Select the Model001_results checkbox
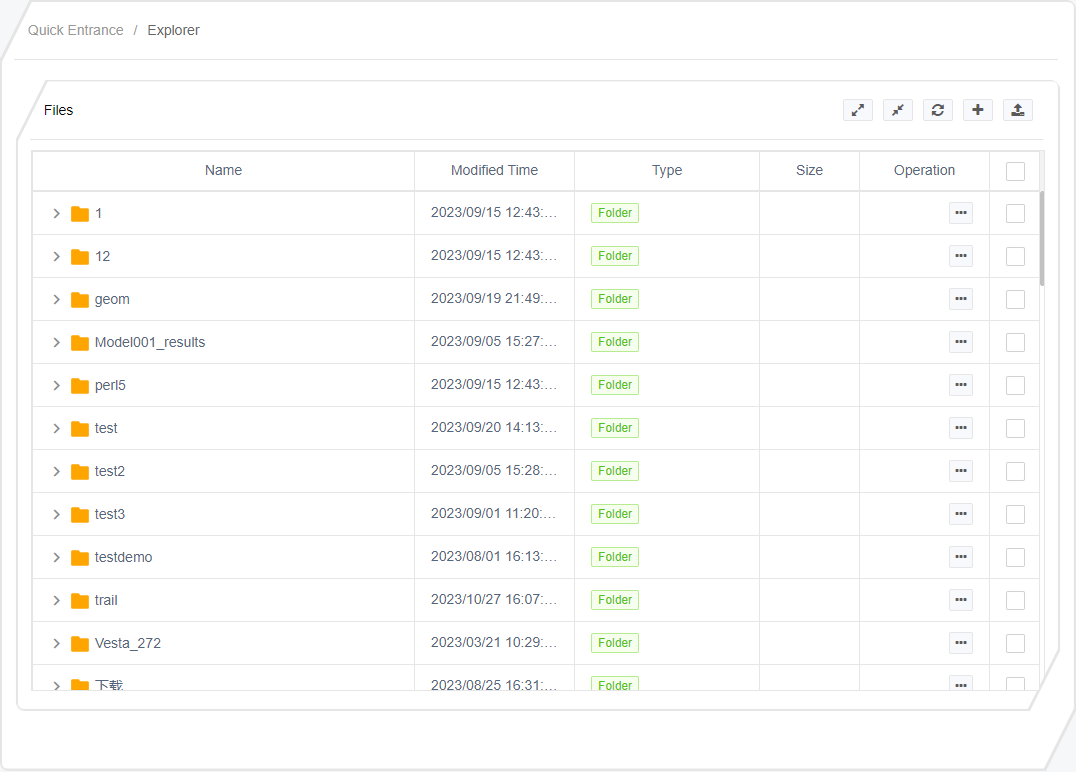This screenshot has height=772, width=1076. (1015, 342)
